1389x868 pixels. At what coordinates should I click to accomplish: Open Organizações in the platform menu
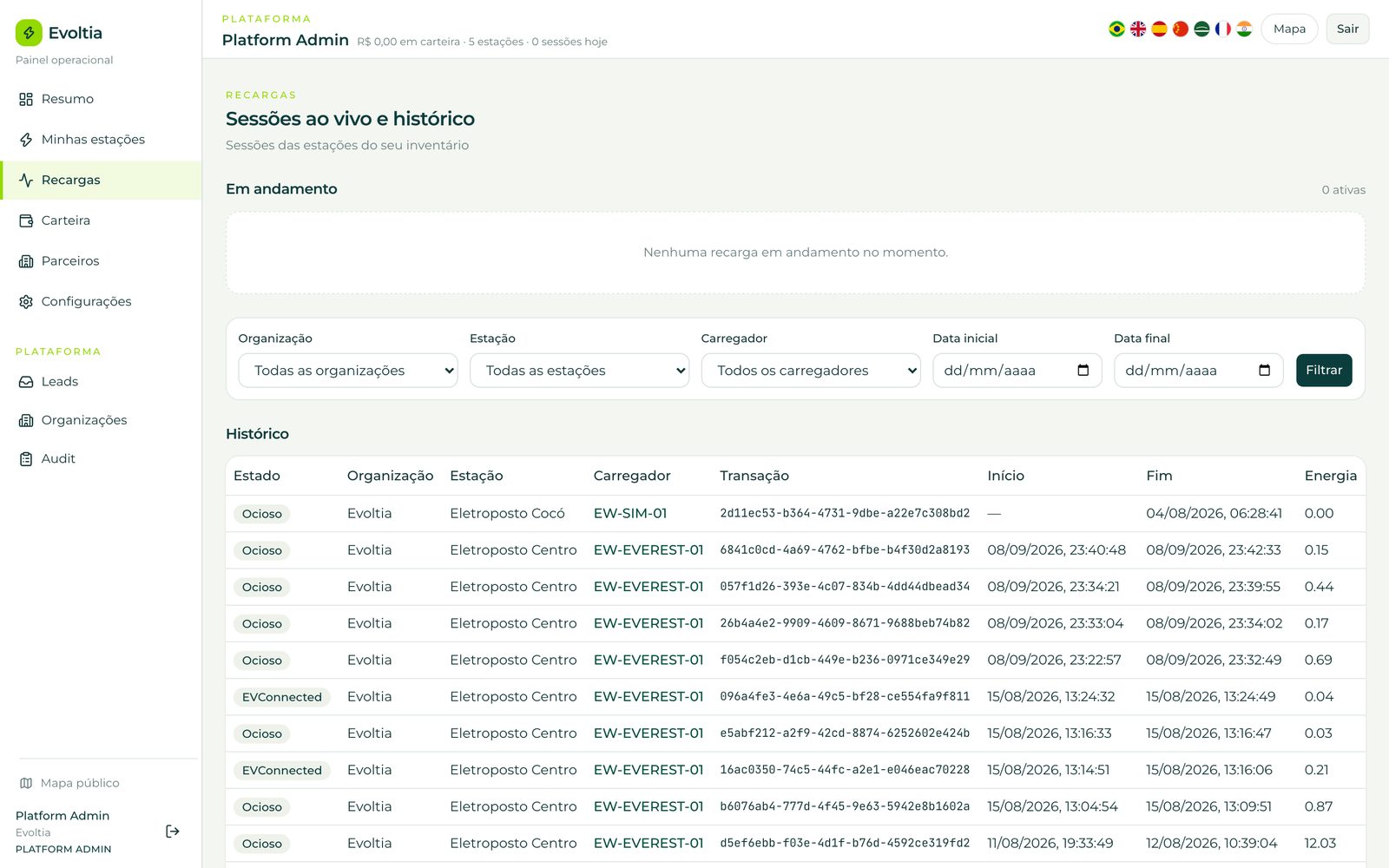[x=101, y=420]
